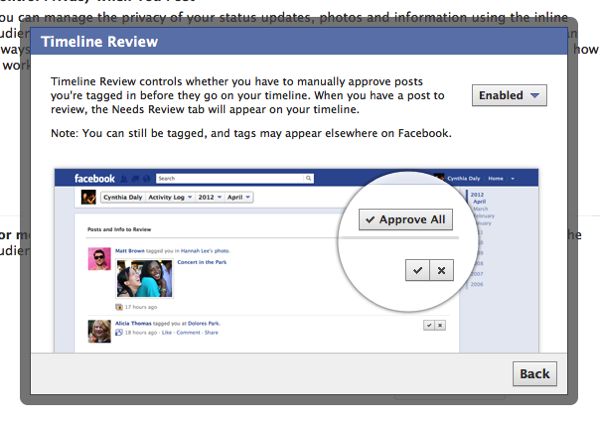600x425 pixels.
Task: Open the April month dropdown
Action: (238, 197)
